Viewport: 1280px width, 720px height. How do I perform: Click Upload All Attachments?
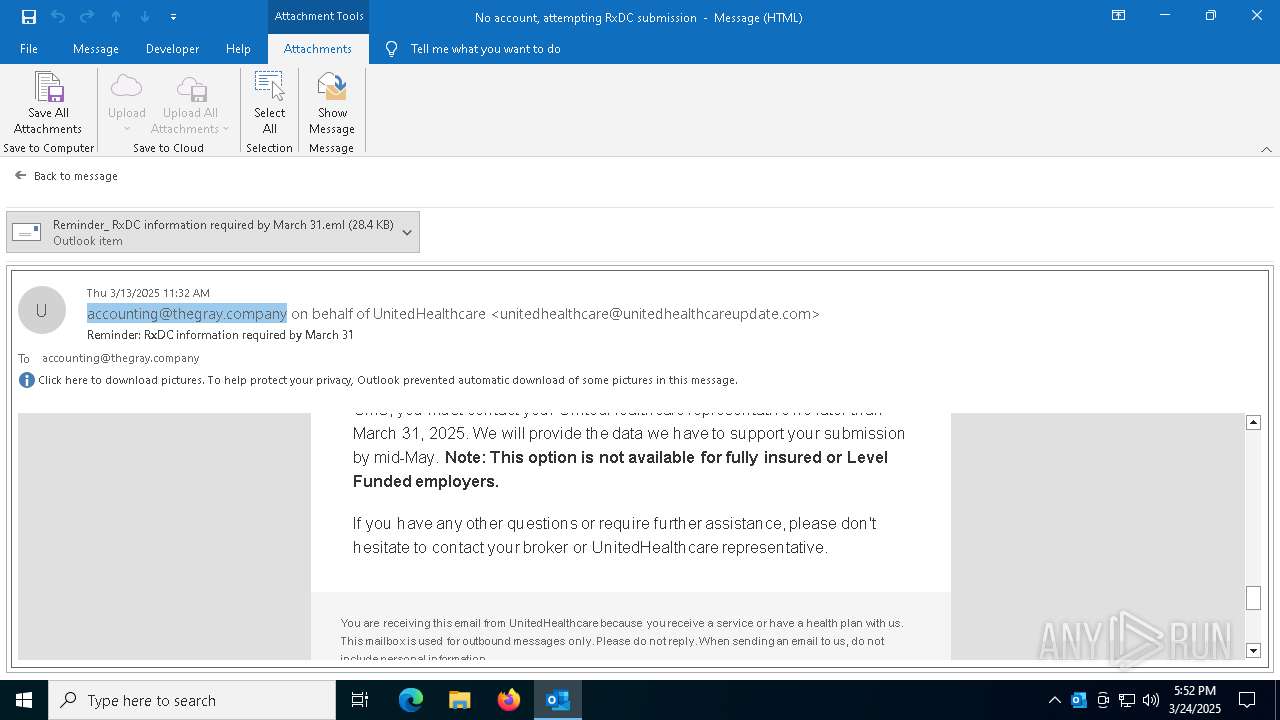click(x=190, y=103)
